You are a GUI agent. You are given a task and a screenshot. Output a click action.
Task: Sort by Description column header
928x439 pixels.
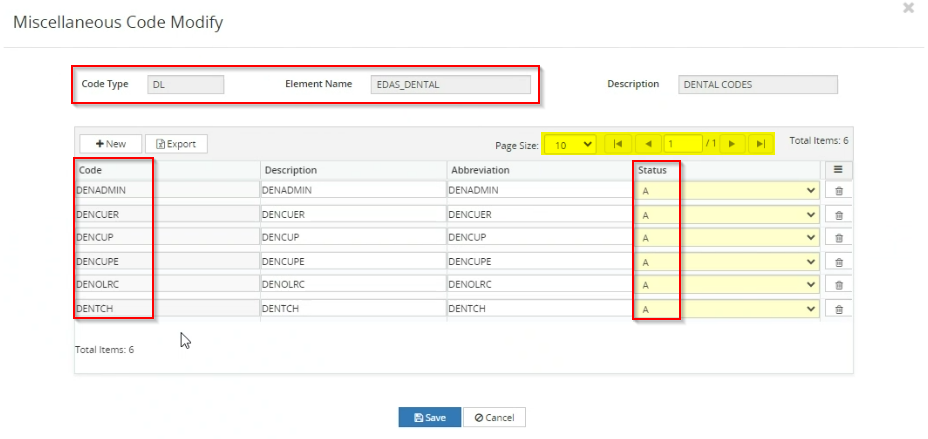coord(291,170)
